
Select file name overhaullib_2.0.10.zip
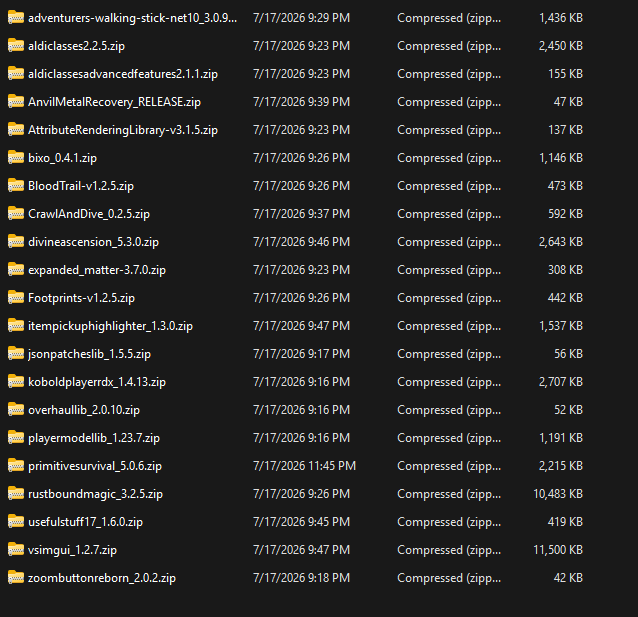[x=84, y=410]
